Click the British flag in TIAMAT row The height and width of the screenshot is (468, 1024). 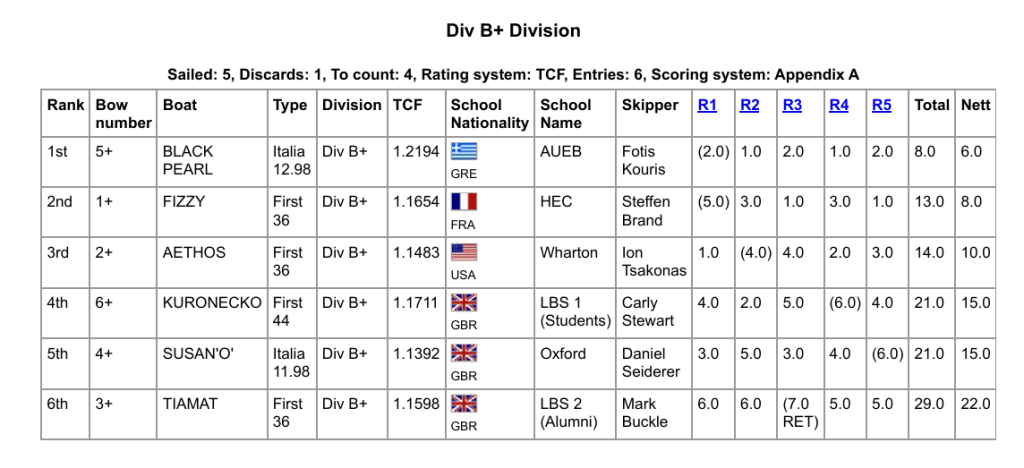click(x=464, y=403)
